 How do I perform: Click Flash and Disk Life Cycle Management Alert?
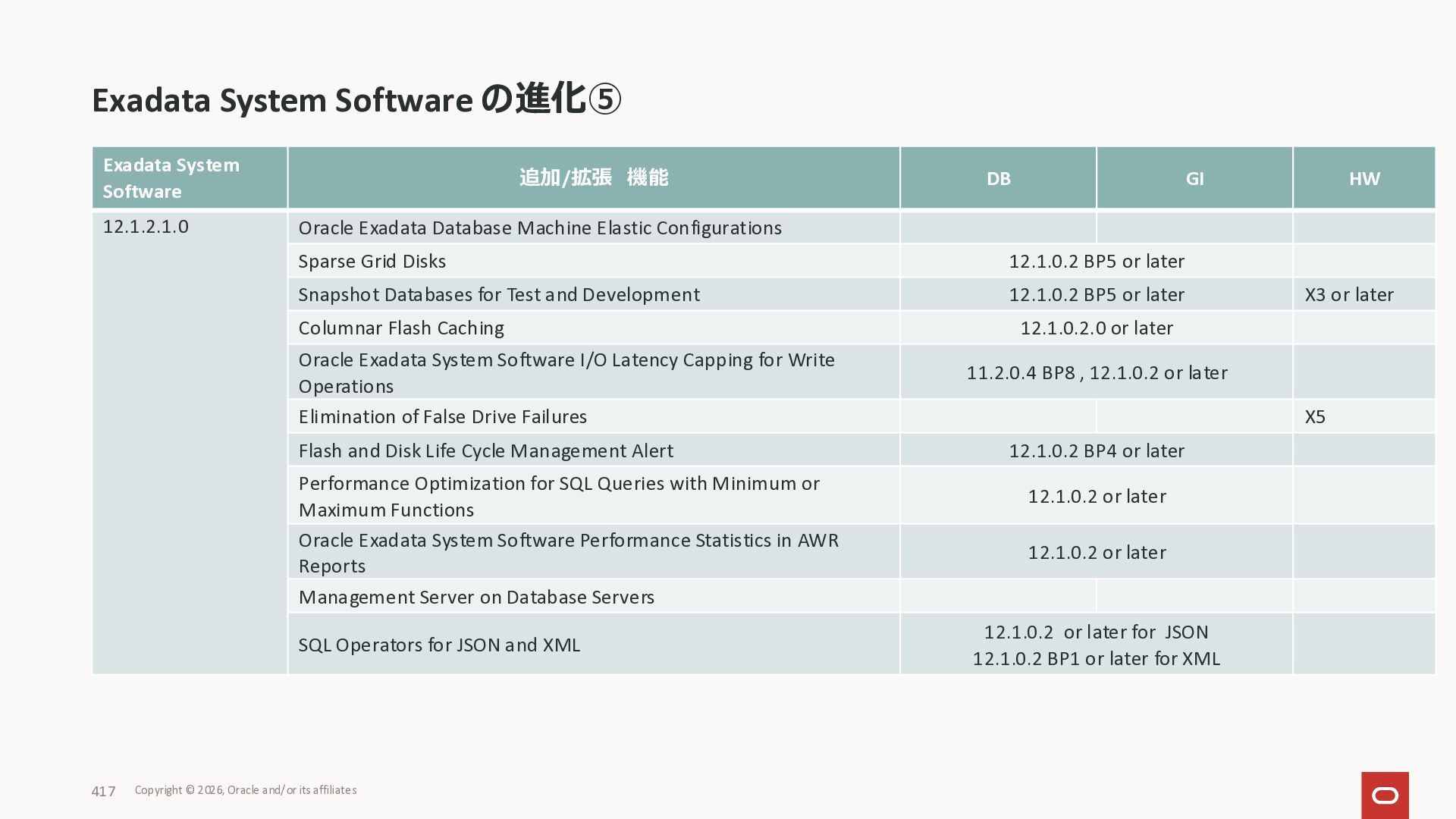pos(485,451)
